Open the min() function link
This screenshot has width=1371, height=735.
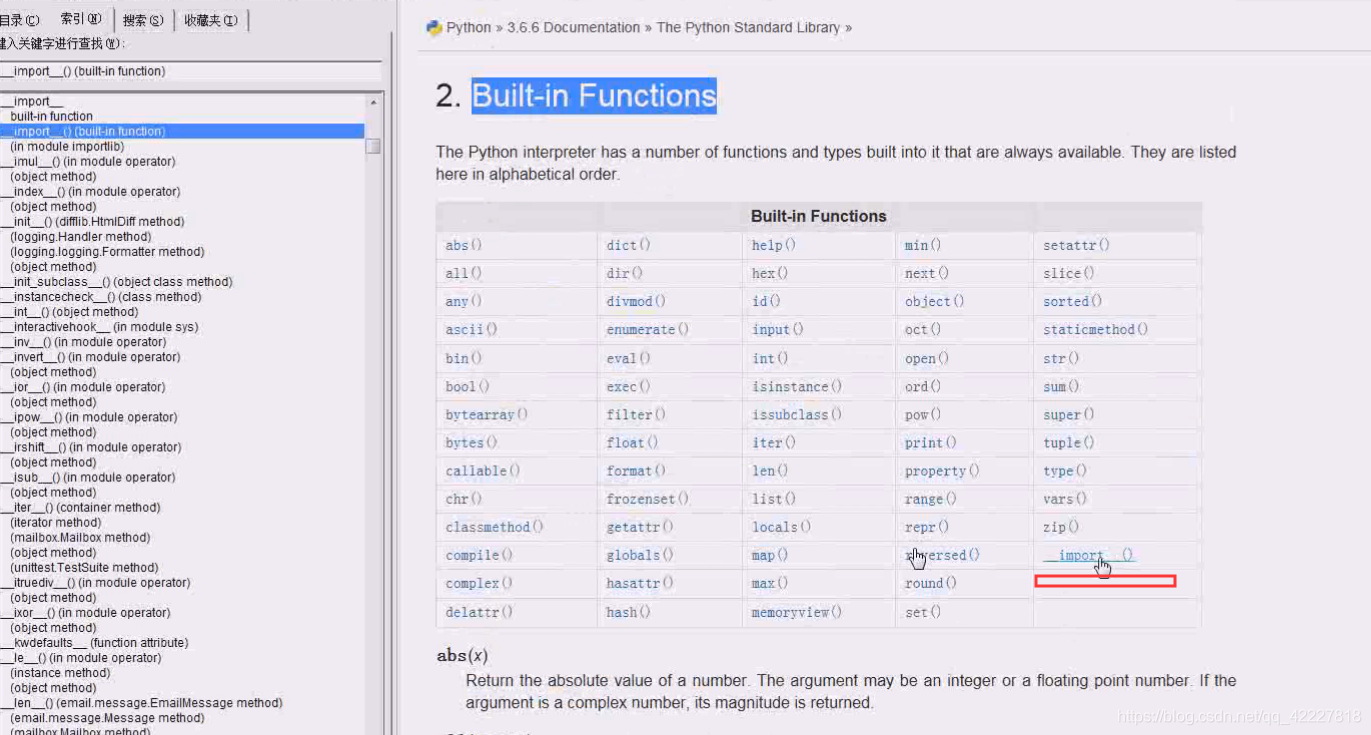point(923,245)
